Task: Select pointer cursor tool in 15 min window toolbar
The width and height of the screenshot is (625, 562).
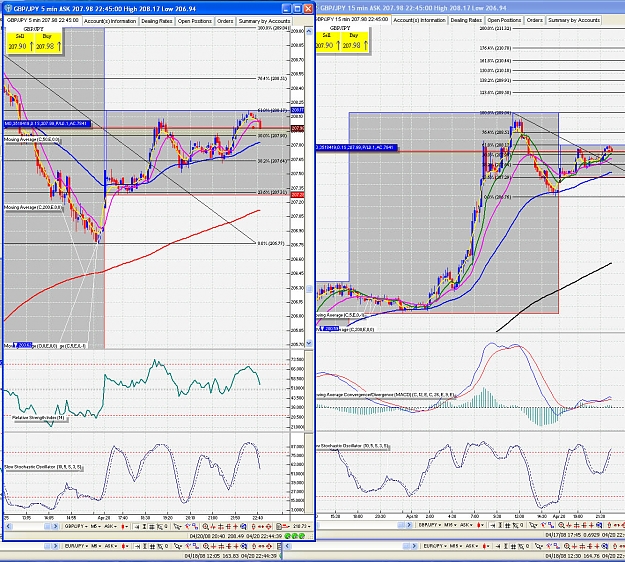Action: tap(533, 525)
